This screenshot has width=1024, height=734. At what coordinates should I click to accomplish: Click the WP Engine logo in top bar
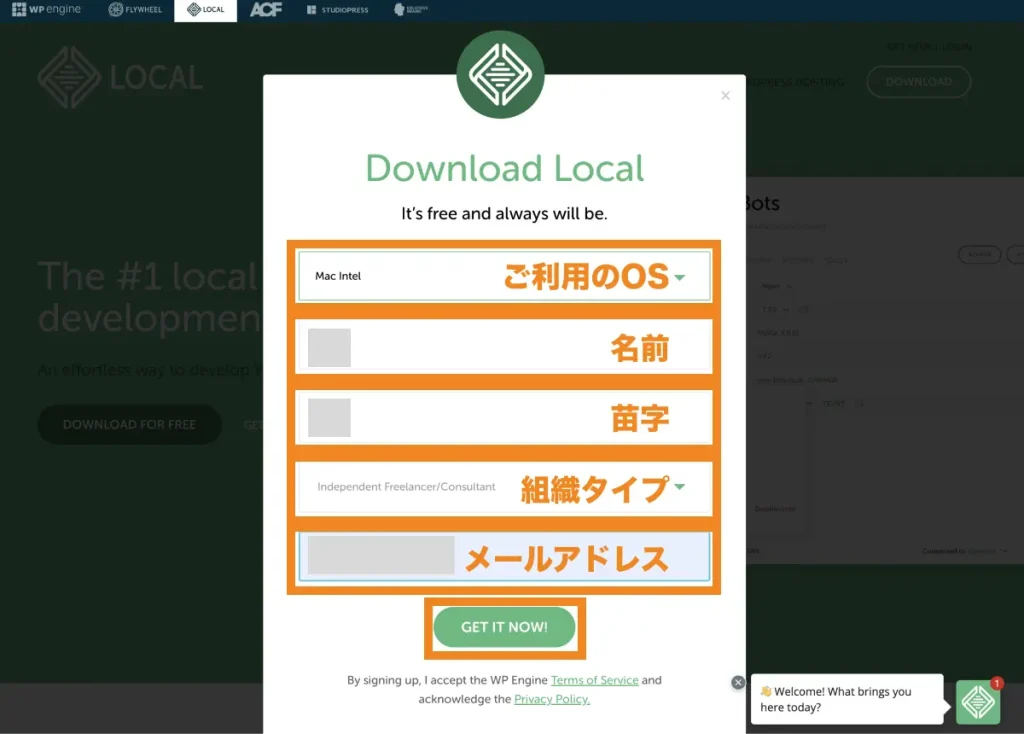pyautogui.click(x=46, y=10)
